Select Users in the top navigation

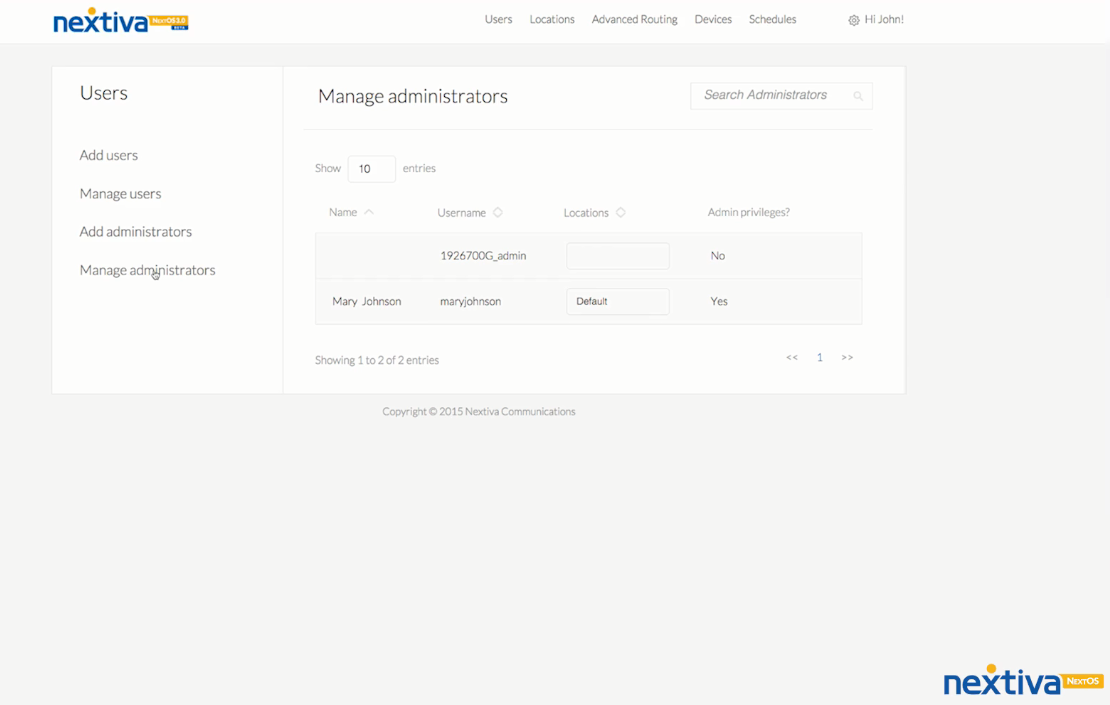[498, 19]
